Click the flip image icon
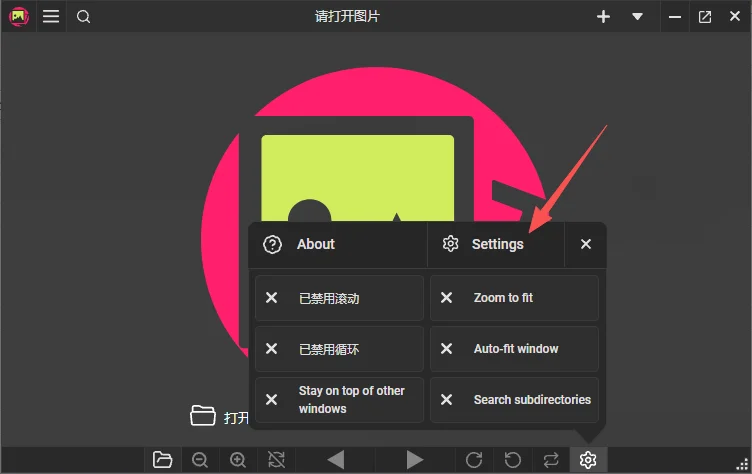 tap(551, 460)
